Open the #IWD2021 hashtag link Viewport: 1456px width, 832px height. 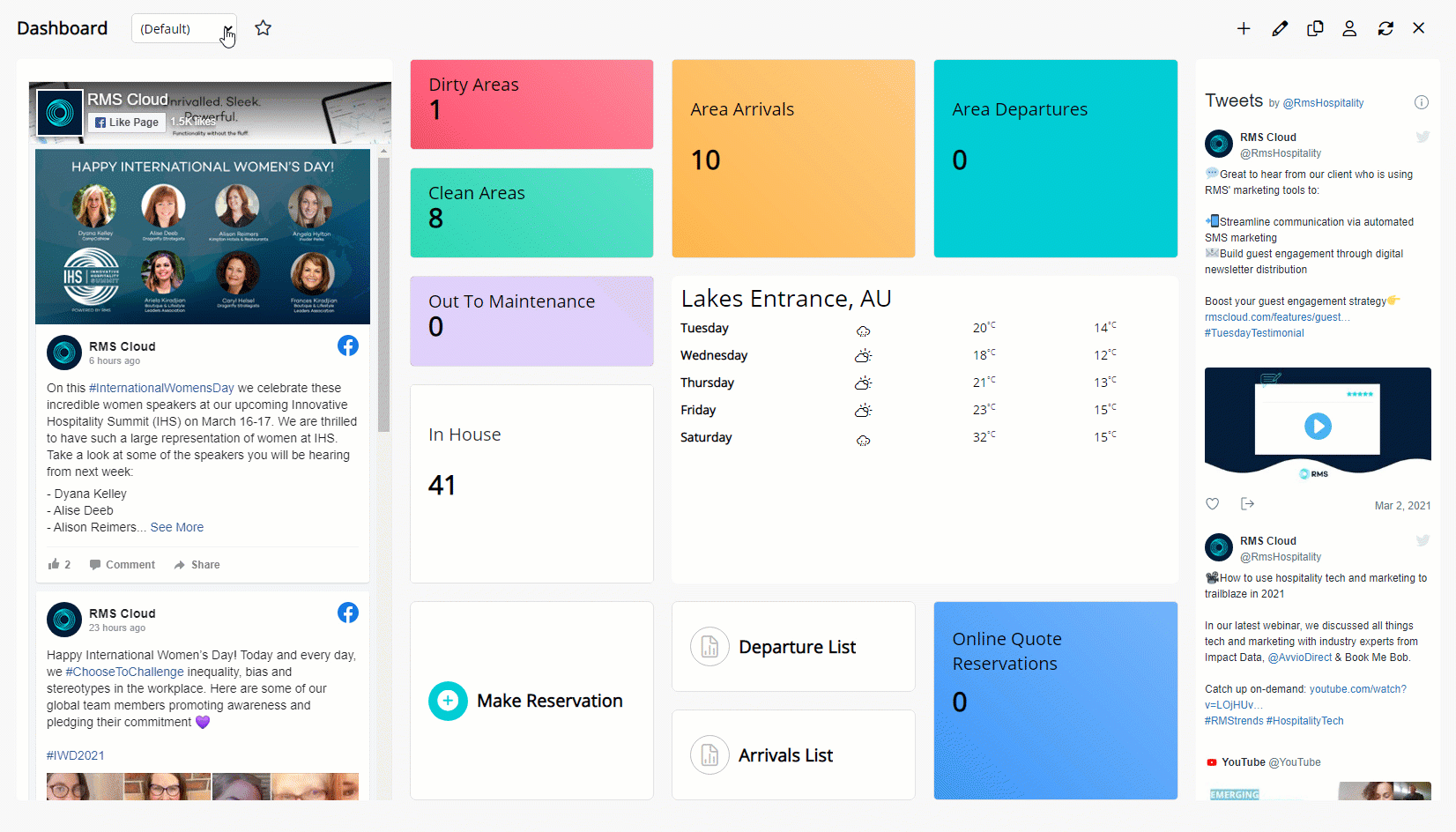75,755
